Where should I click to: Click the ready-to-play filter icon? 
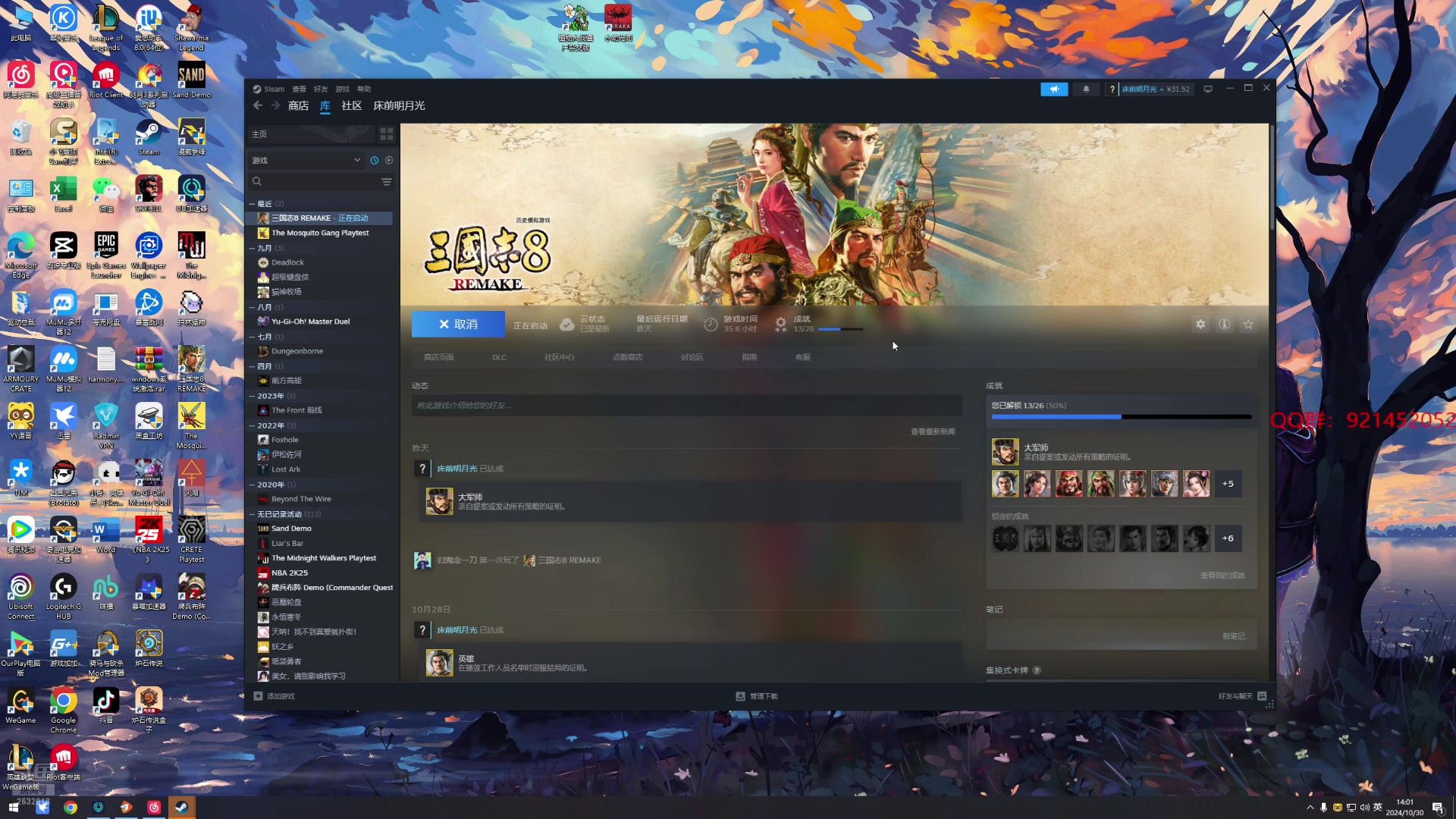coord(389,160)
